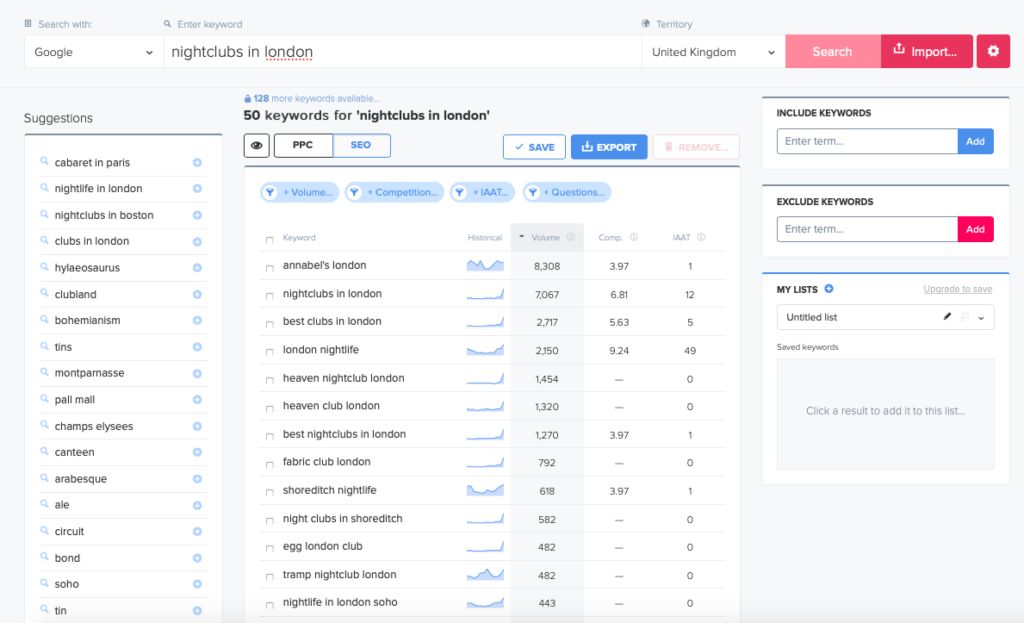The height and width of the screenshot is (623, 1024).
Task: Add 'arabesque' suggestion plus icon
Action: pos(197,479)
